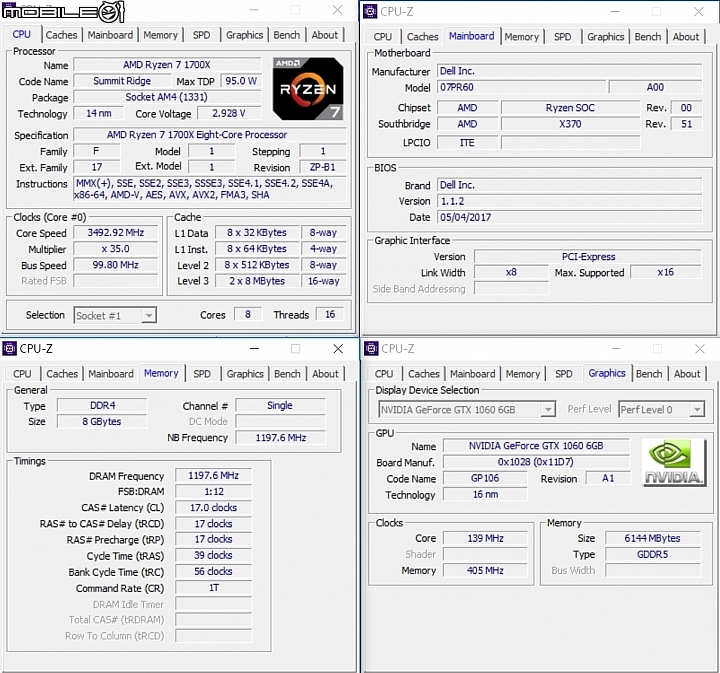Open About tab in Graphics window
720x673 pixels.
[687, 374]
